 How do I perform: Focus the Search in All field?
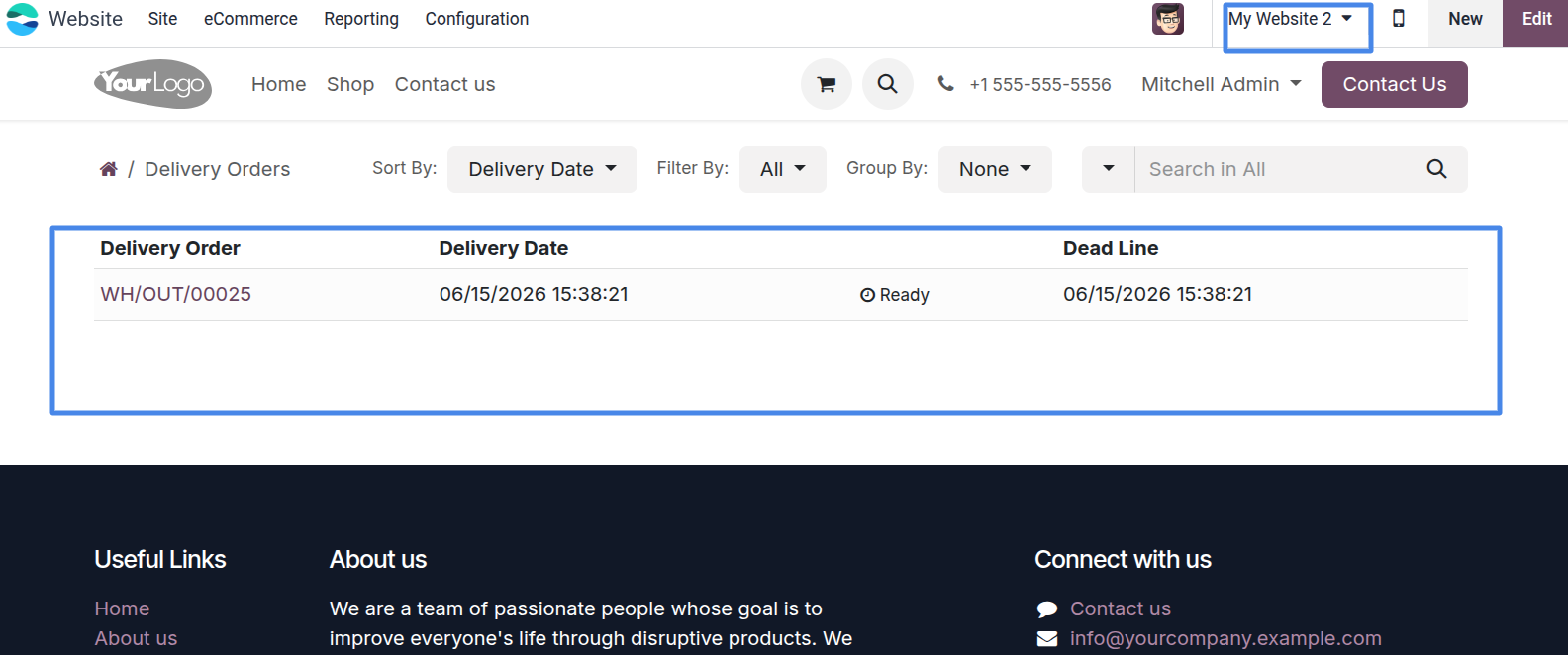[x=1276, y=169]
